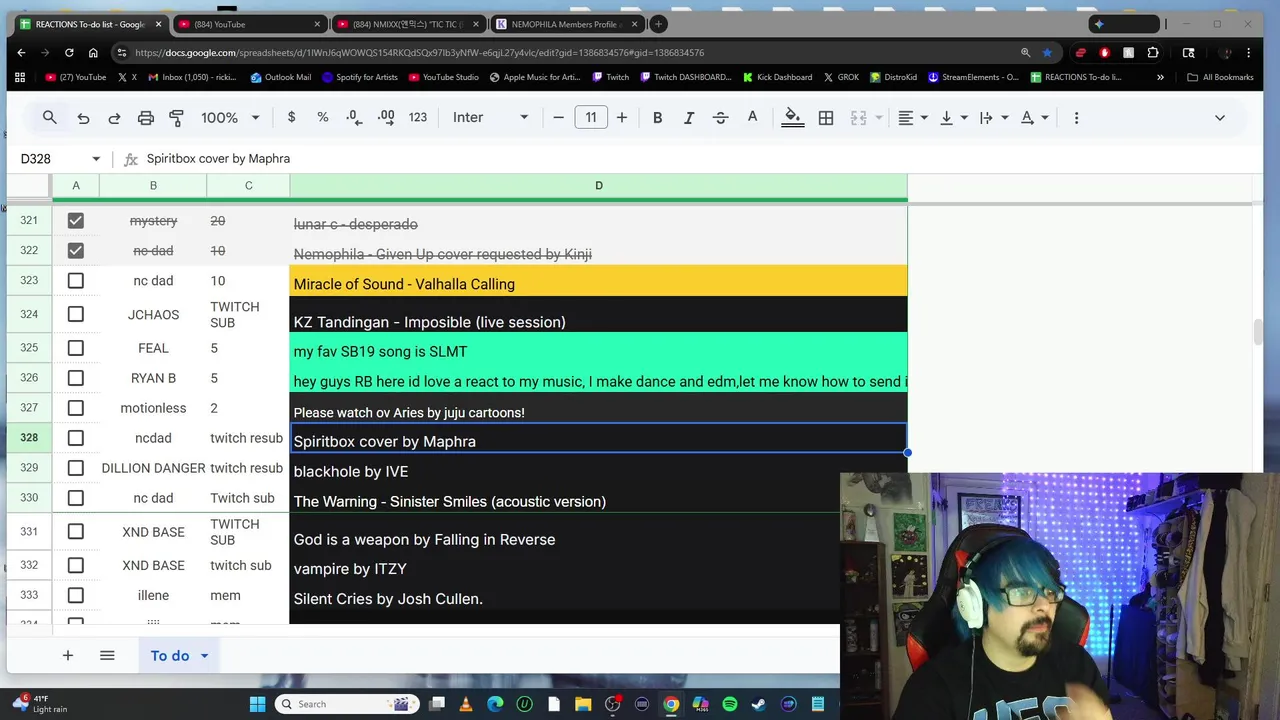Screen dimensions: 1280x720
Task: Add a new sheet with plus button
Action: pyautogui.click(x=67, y=656)
